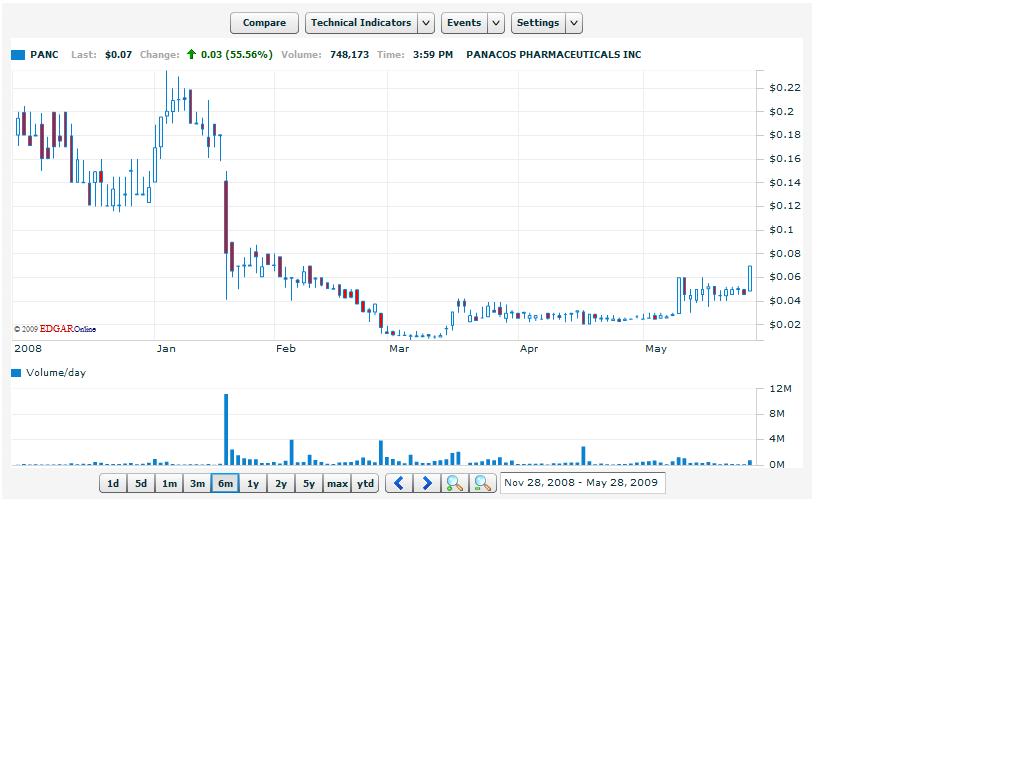1024x768 pixels.
Task: Click the Compare button
Action: pos(264,23)
